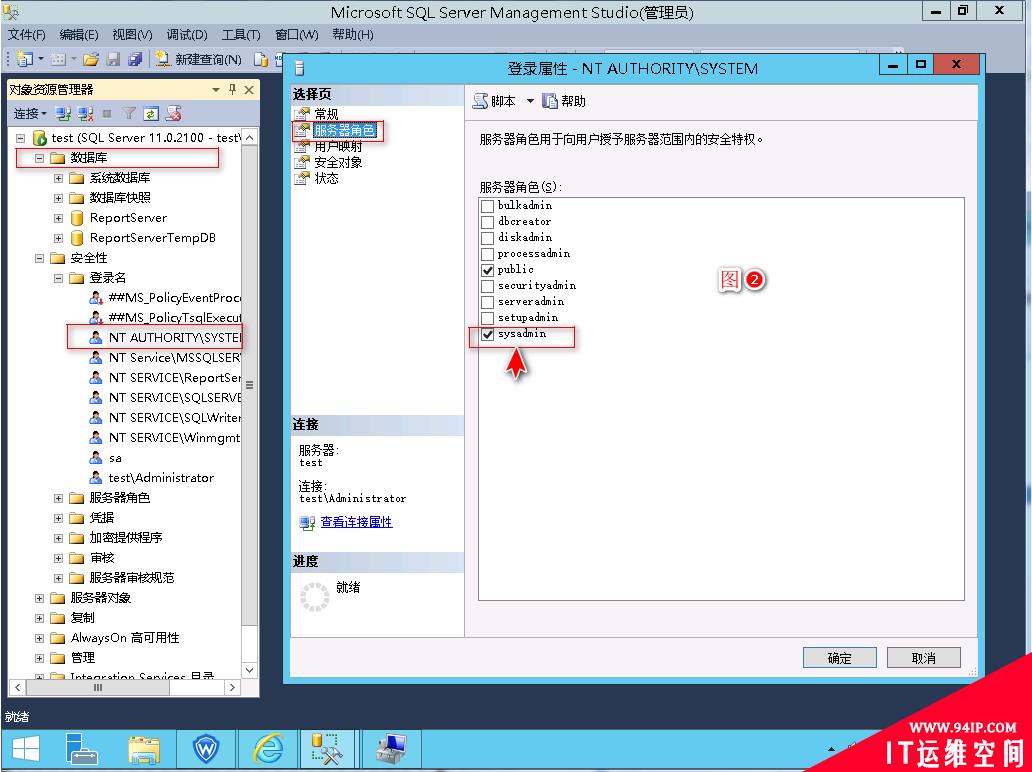Open the 帮助(H) menu

[x=352, y=35]
